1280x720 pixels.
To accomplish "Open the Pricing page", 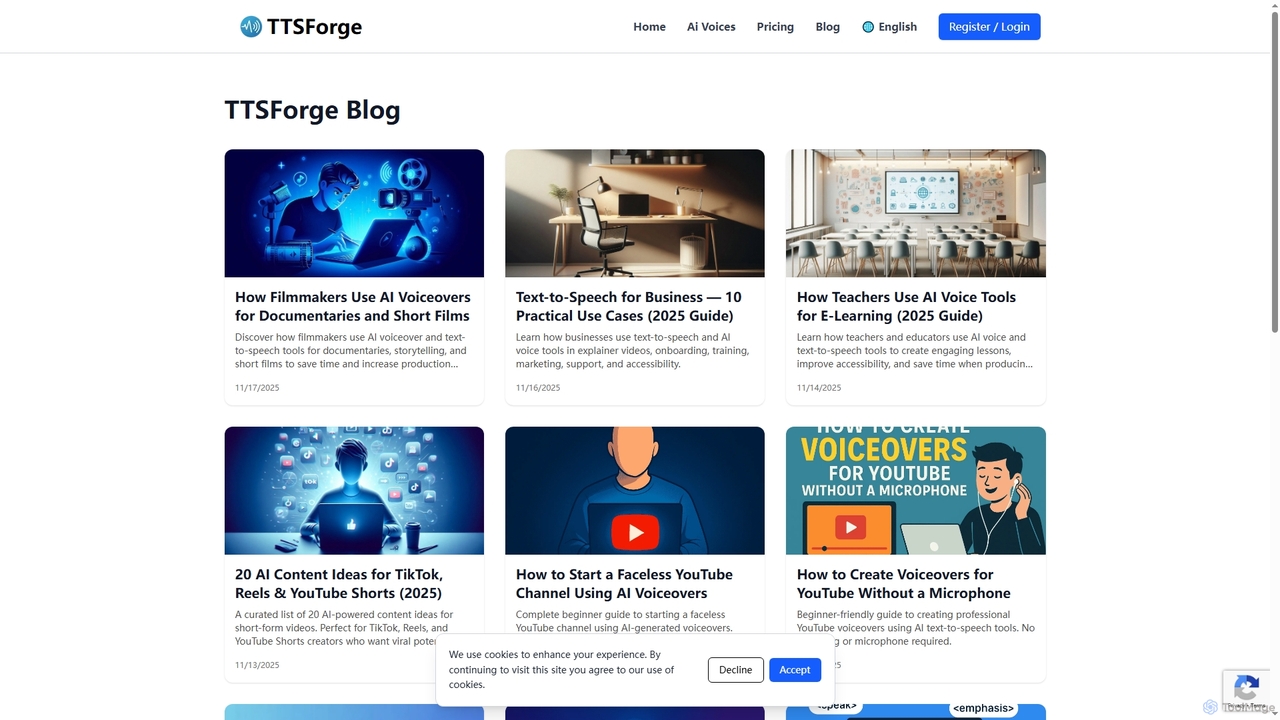I will [x=775, y=27].
